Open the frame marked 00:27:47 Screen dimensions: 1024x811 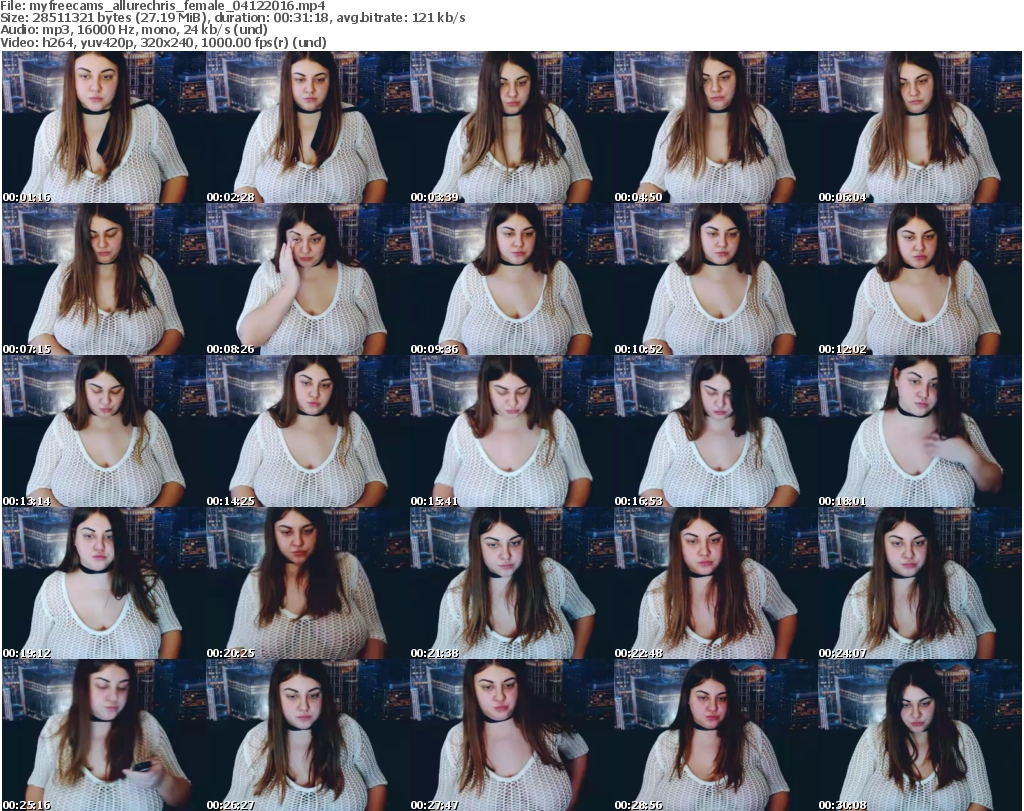click(x=511, y=735)
